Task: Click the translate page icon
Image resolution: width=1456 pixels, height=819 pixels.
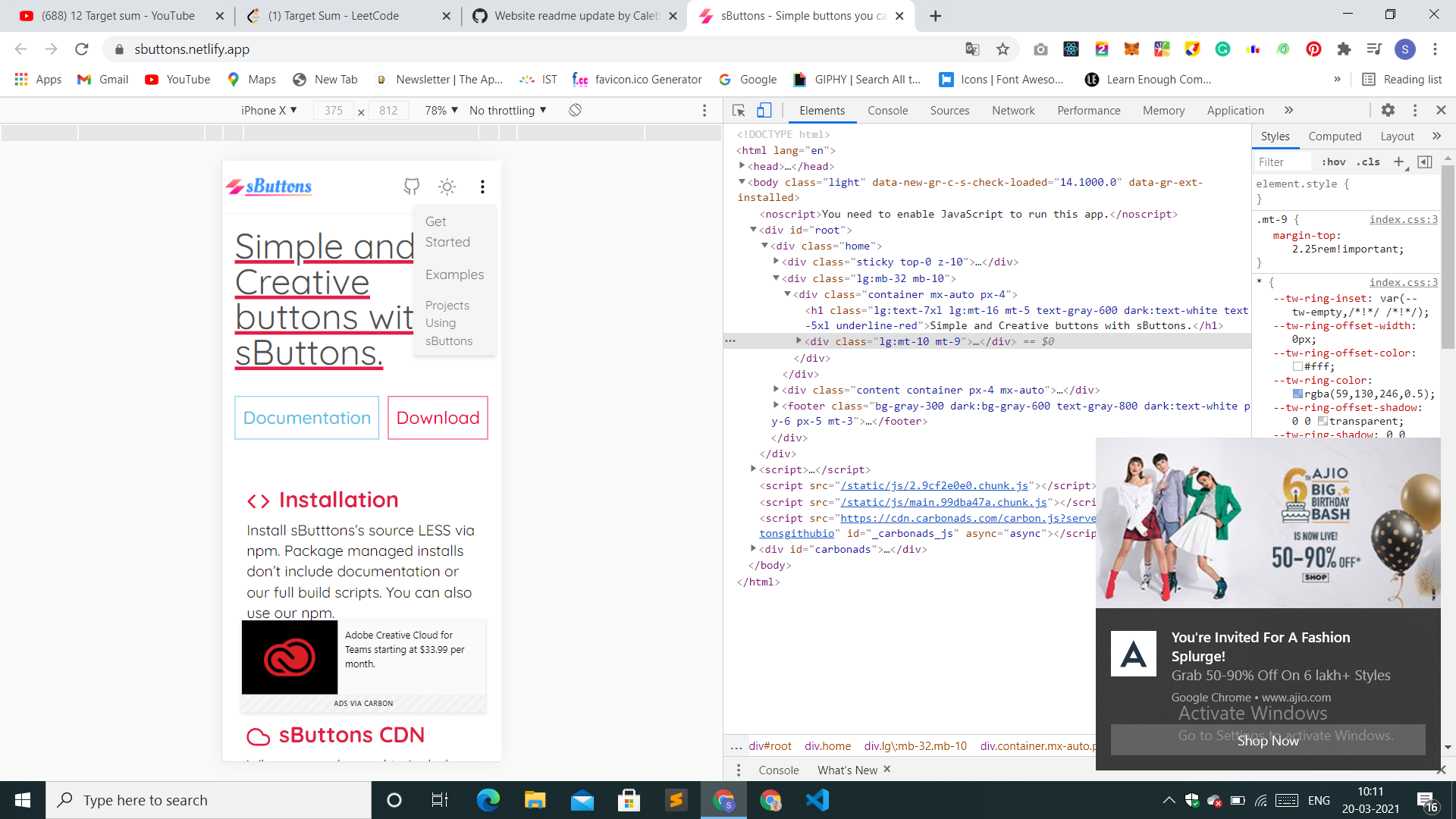Action: (972, 49)
